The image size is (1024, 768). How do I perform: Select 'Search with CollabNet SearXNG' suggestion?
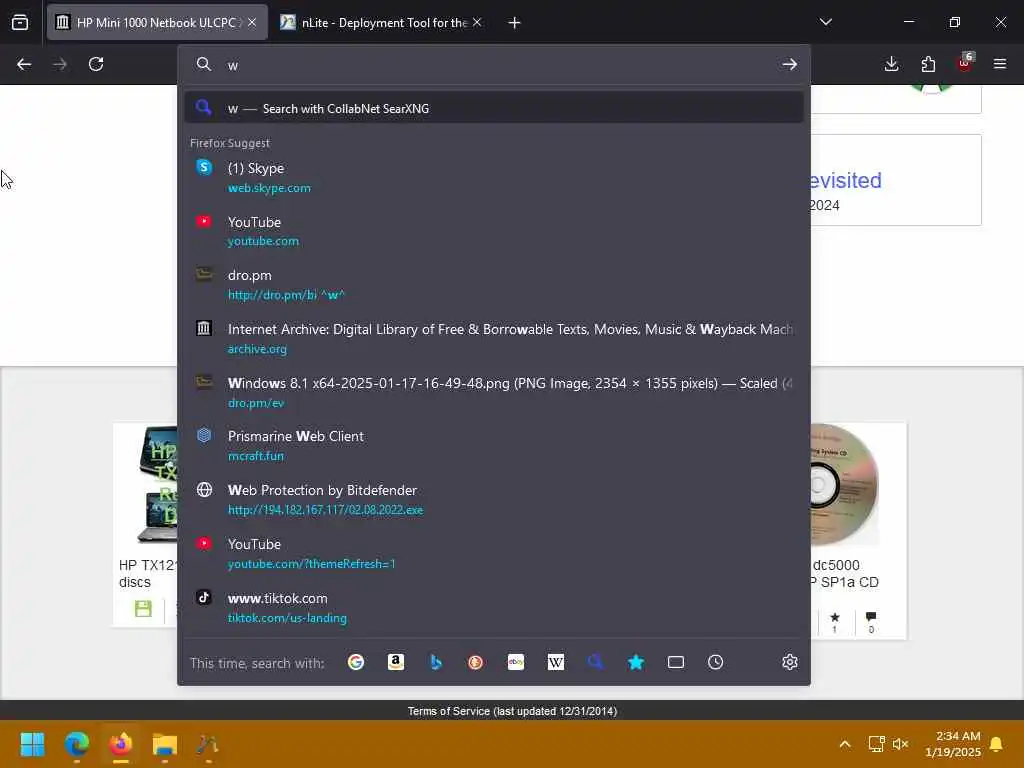click(494, 108)
